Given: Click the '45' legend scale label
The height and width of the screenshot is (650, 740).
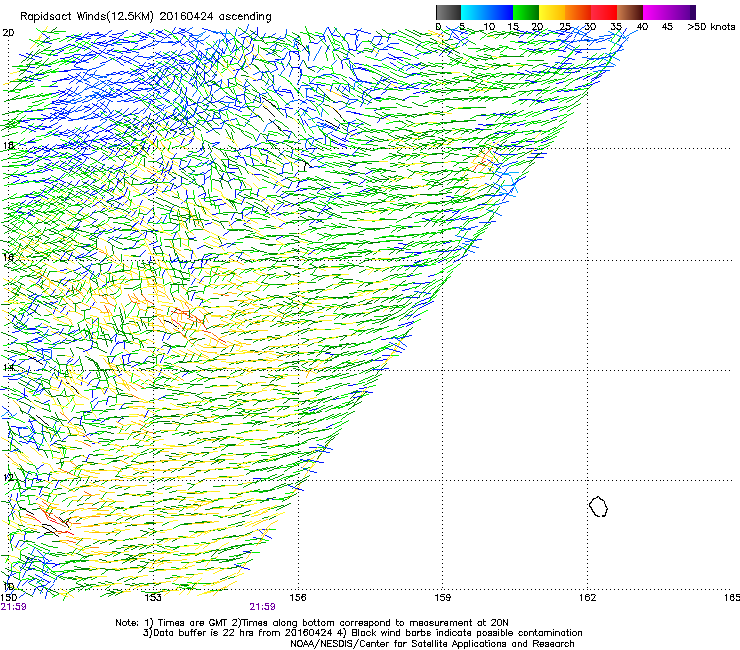Looking at the screenshot, I should (667, 27).
